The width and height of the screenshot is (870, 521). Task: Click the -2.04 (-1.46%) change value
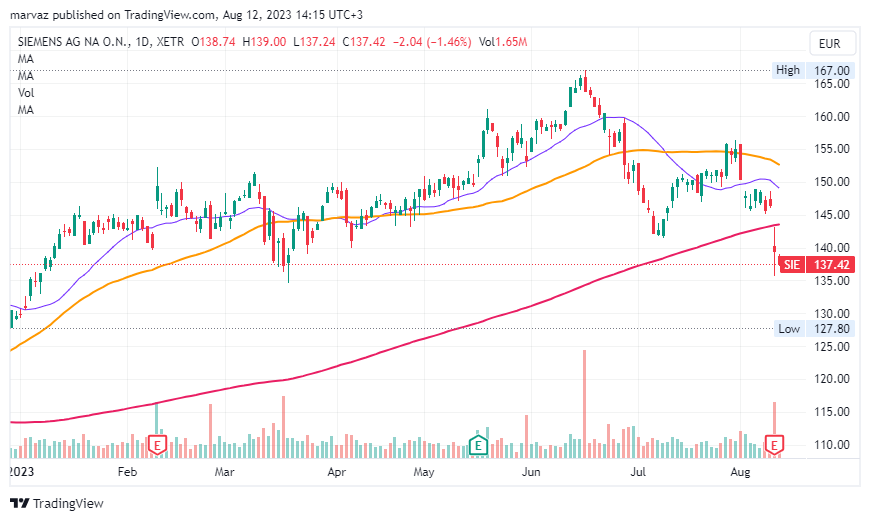pos(432,42)
